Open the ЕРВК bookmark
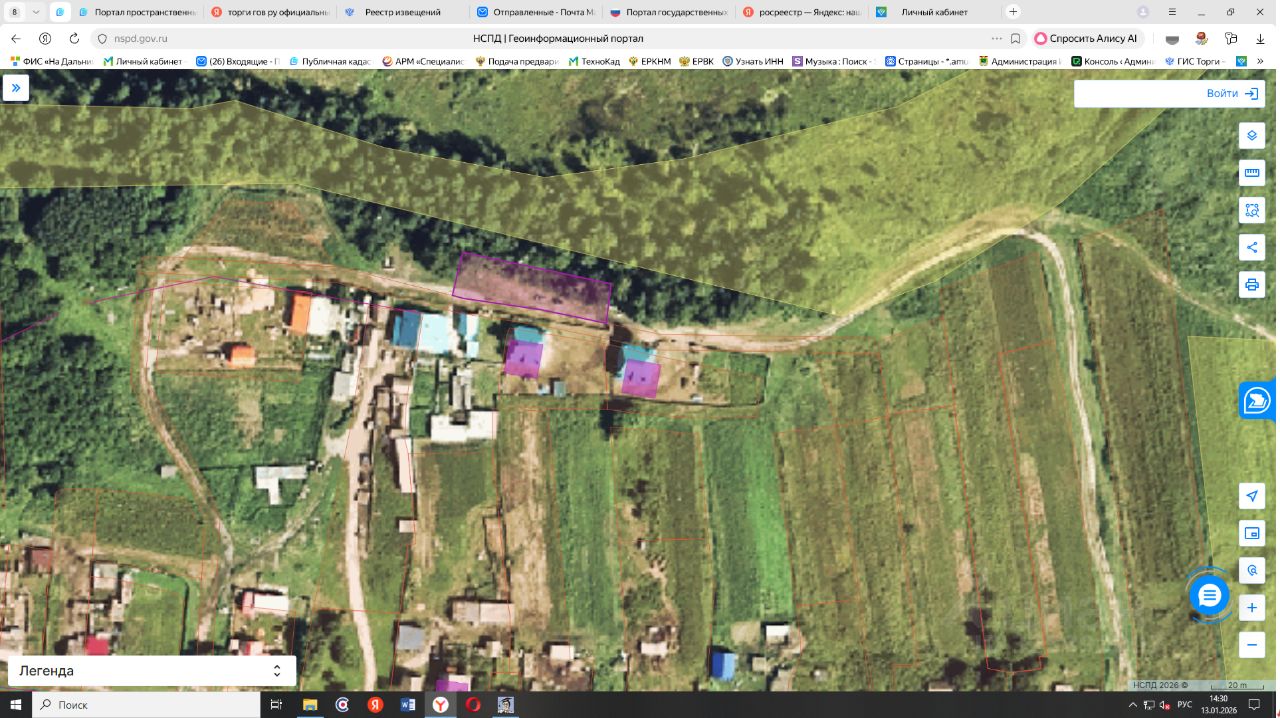Screen dimensions: 1280x718 tap(696, 61)
